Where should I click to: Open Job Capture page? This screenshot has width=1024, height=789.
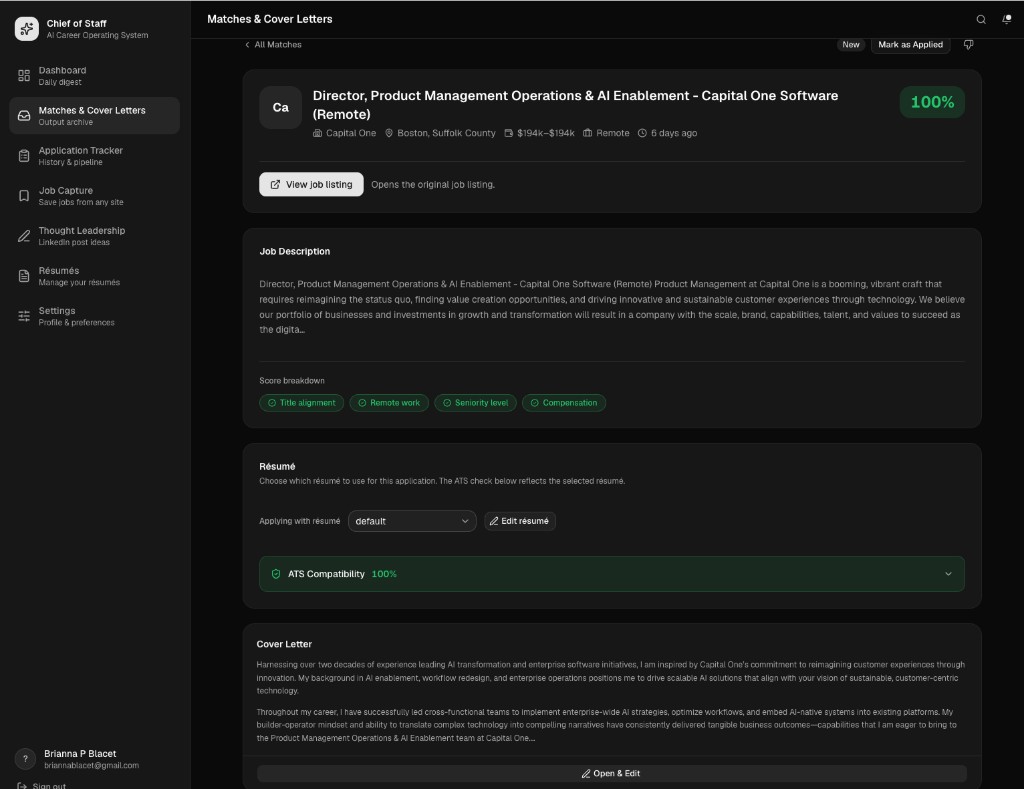point(95,196)
